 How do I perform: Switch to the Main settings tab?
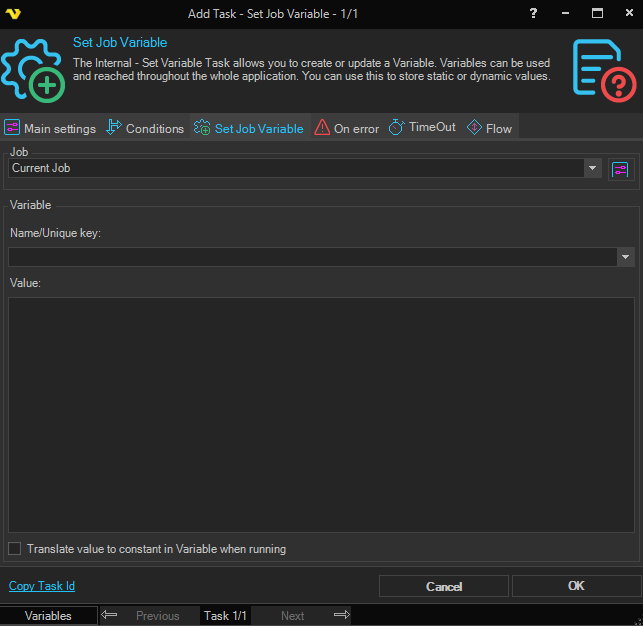click(50, 128)
